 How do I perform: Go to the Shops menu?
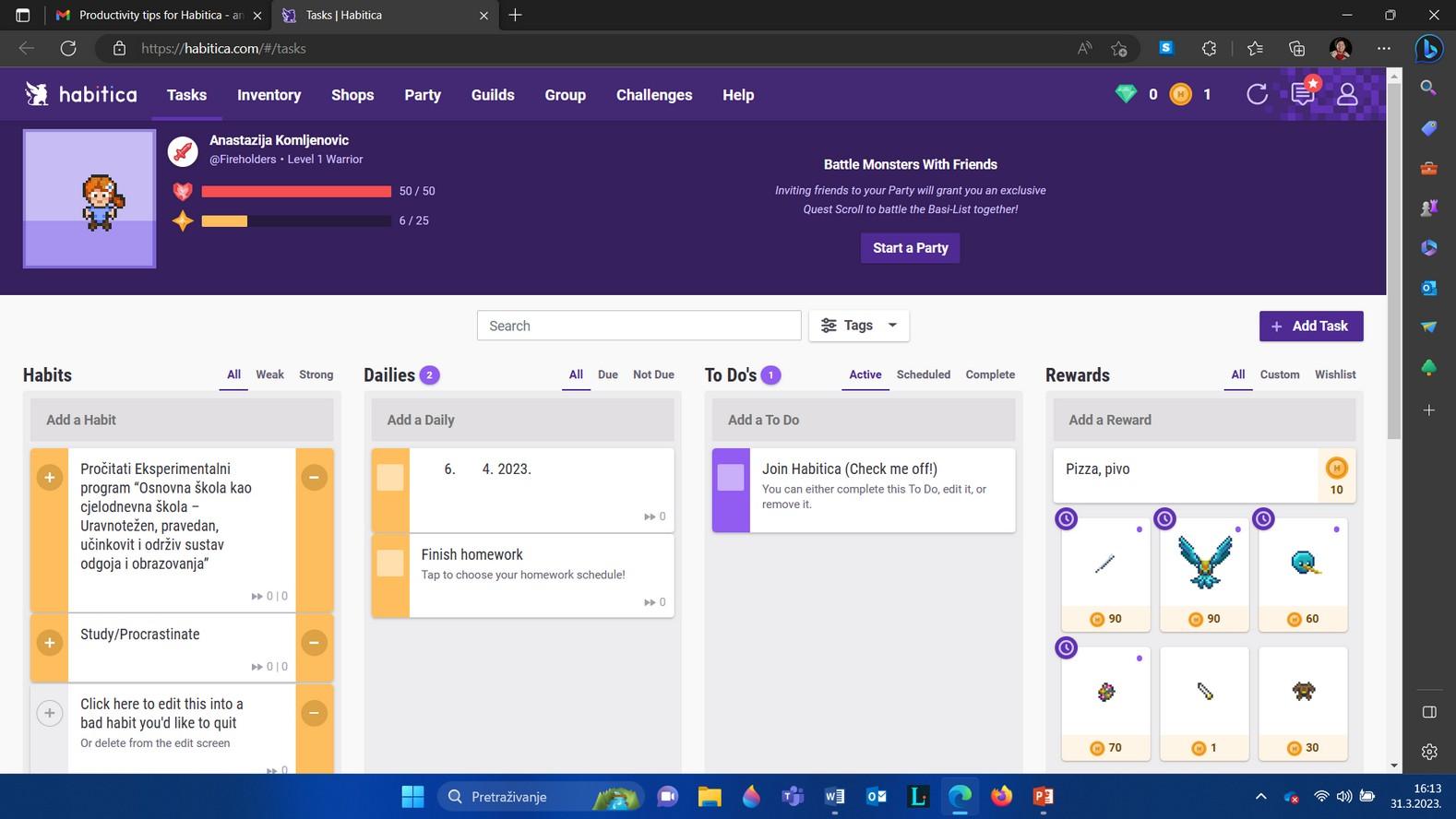pos(352,95)
